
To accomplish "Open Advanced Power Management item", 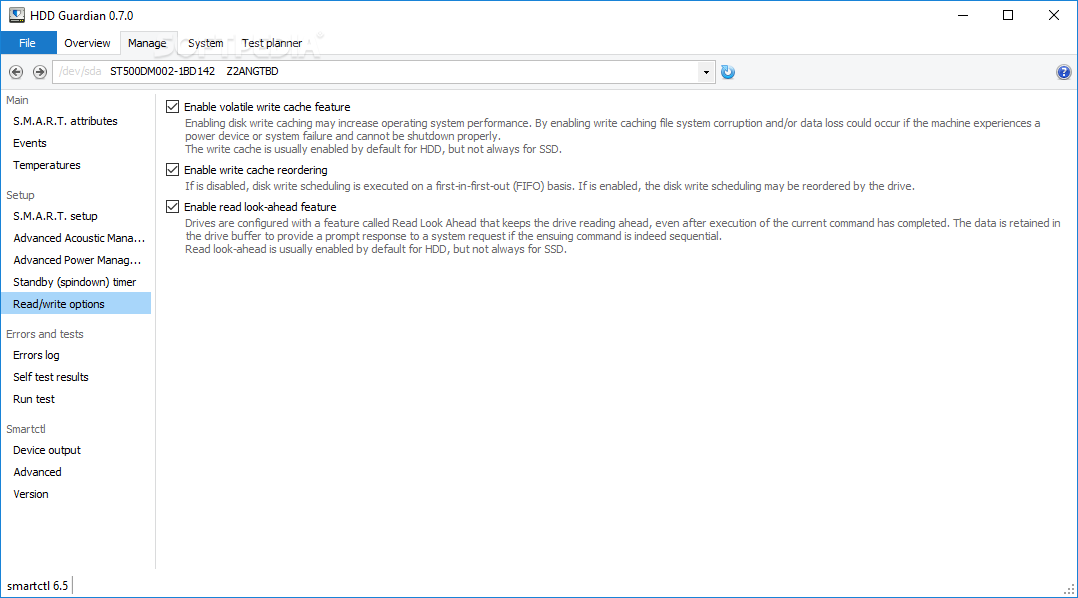I will tap(77, 260).
